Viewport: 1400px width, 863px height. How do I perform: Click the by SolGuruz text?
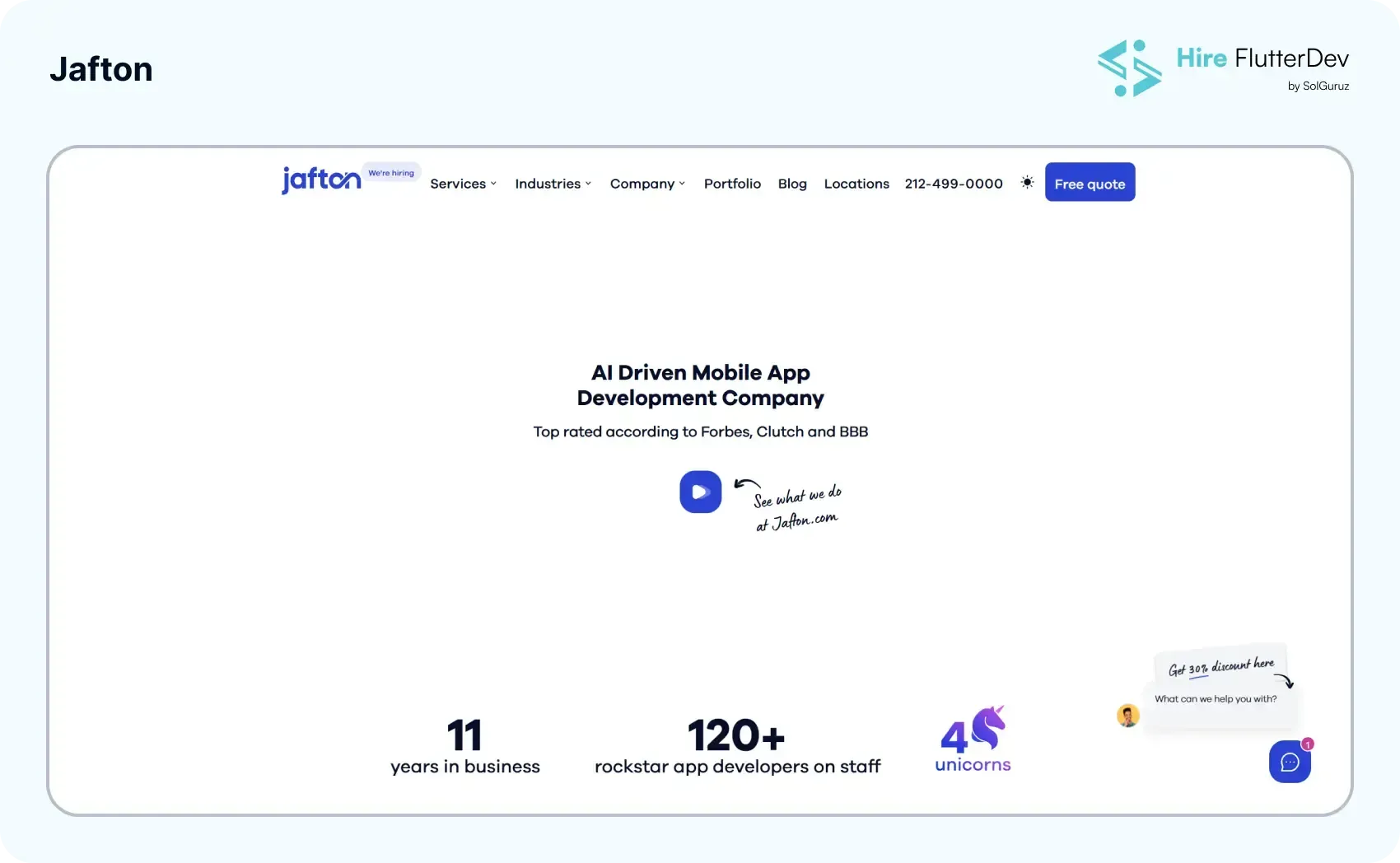point(1318,86)
